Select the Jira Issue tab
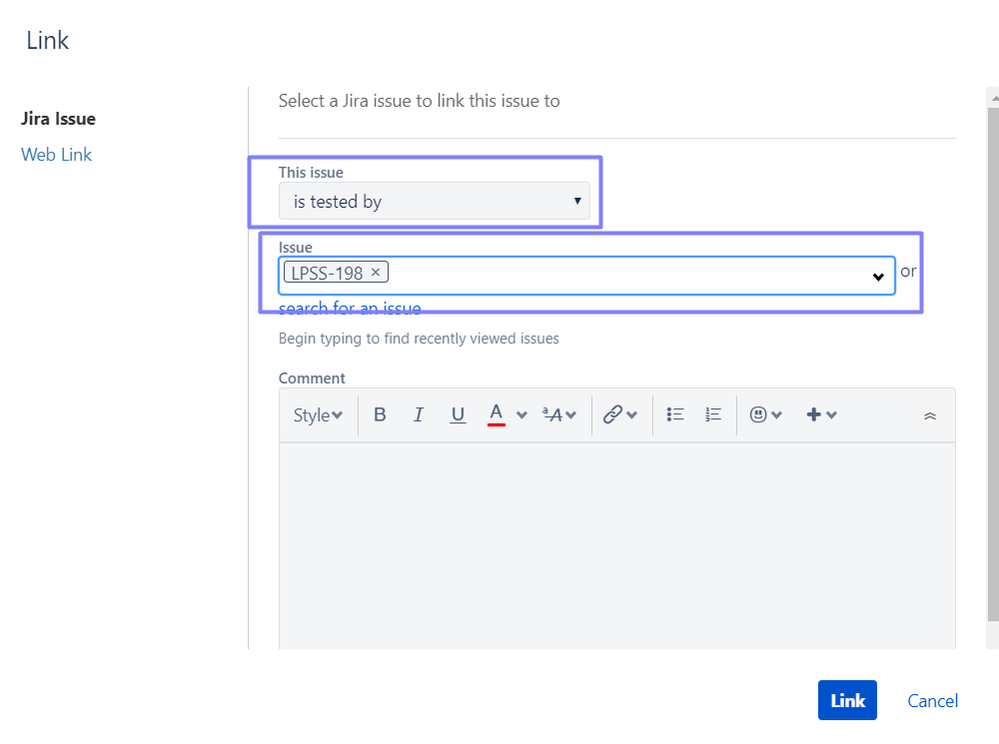 pyautogui.click(x=58, y=119)
